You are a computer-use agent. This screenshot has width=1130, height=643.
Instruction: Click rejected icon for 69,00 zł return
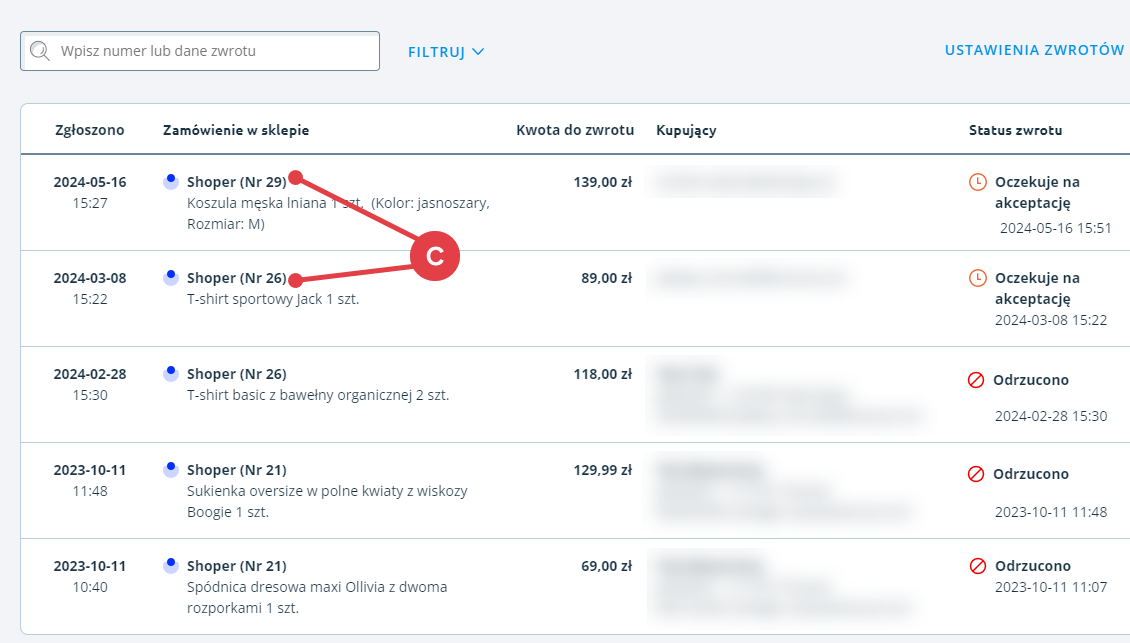977,566
